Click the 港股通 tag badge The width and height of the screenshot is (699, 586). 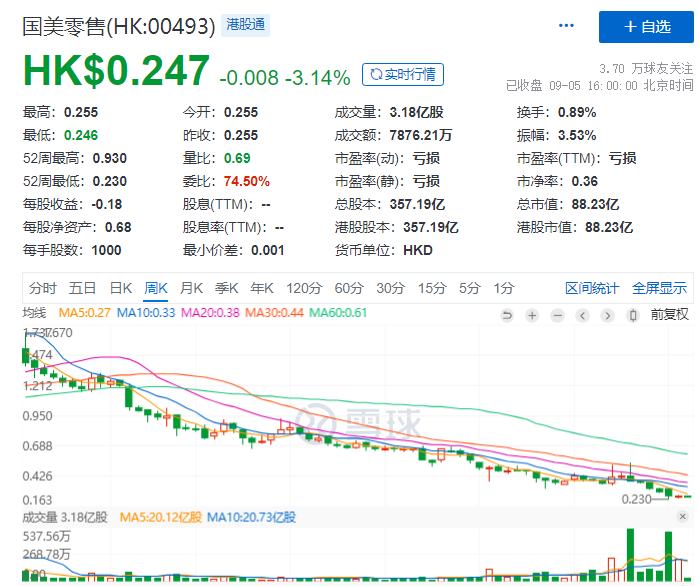click(x=247, y=25)
